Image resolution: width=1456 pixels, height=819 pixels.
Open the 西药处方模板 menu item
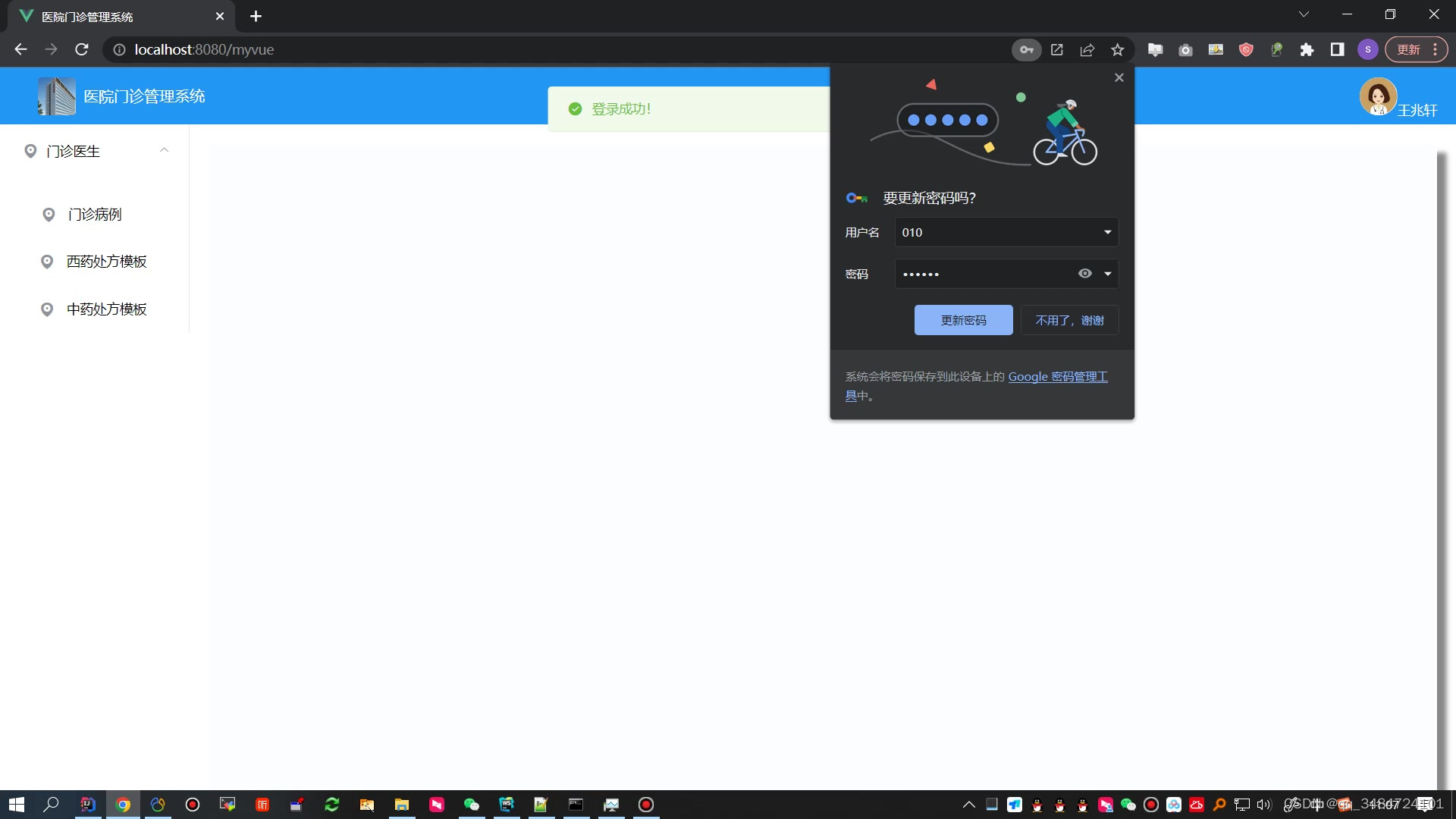[x=106, y=262]
